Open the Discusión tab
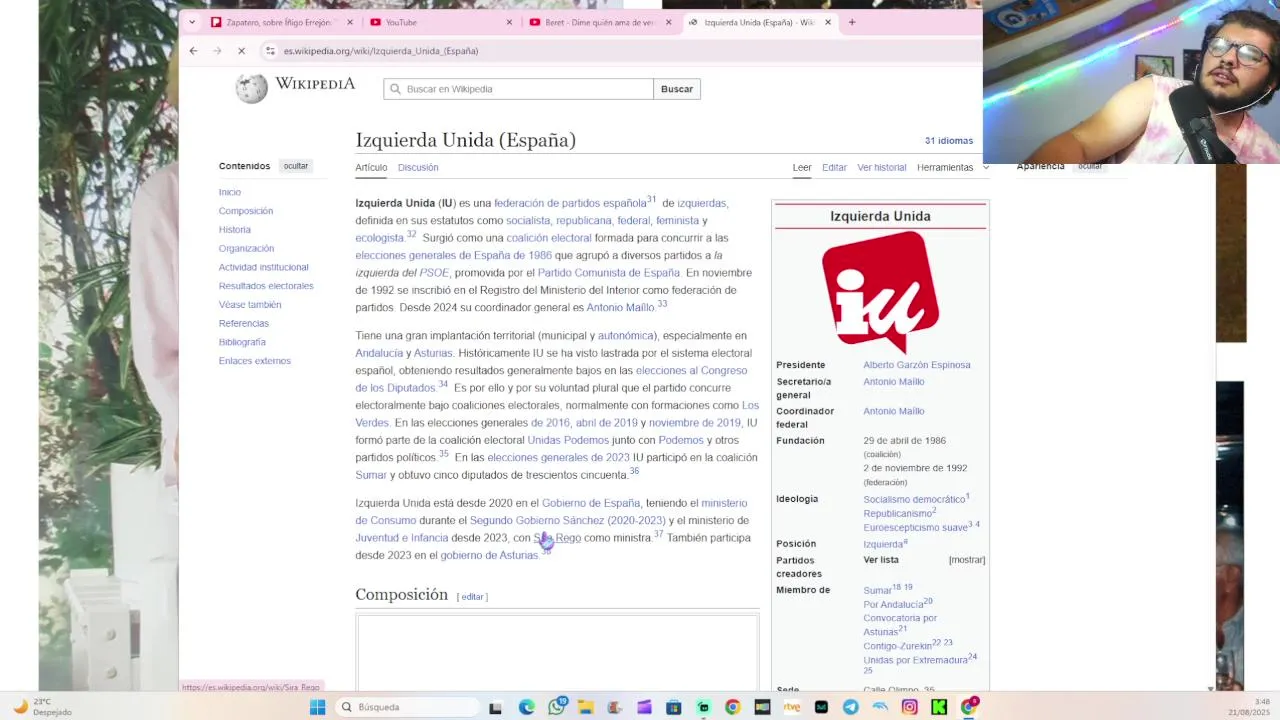Screen dimensions: 1280x720 click(418, 167)
